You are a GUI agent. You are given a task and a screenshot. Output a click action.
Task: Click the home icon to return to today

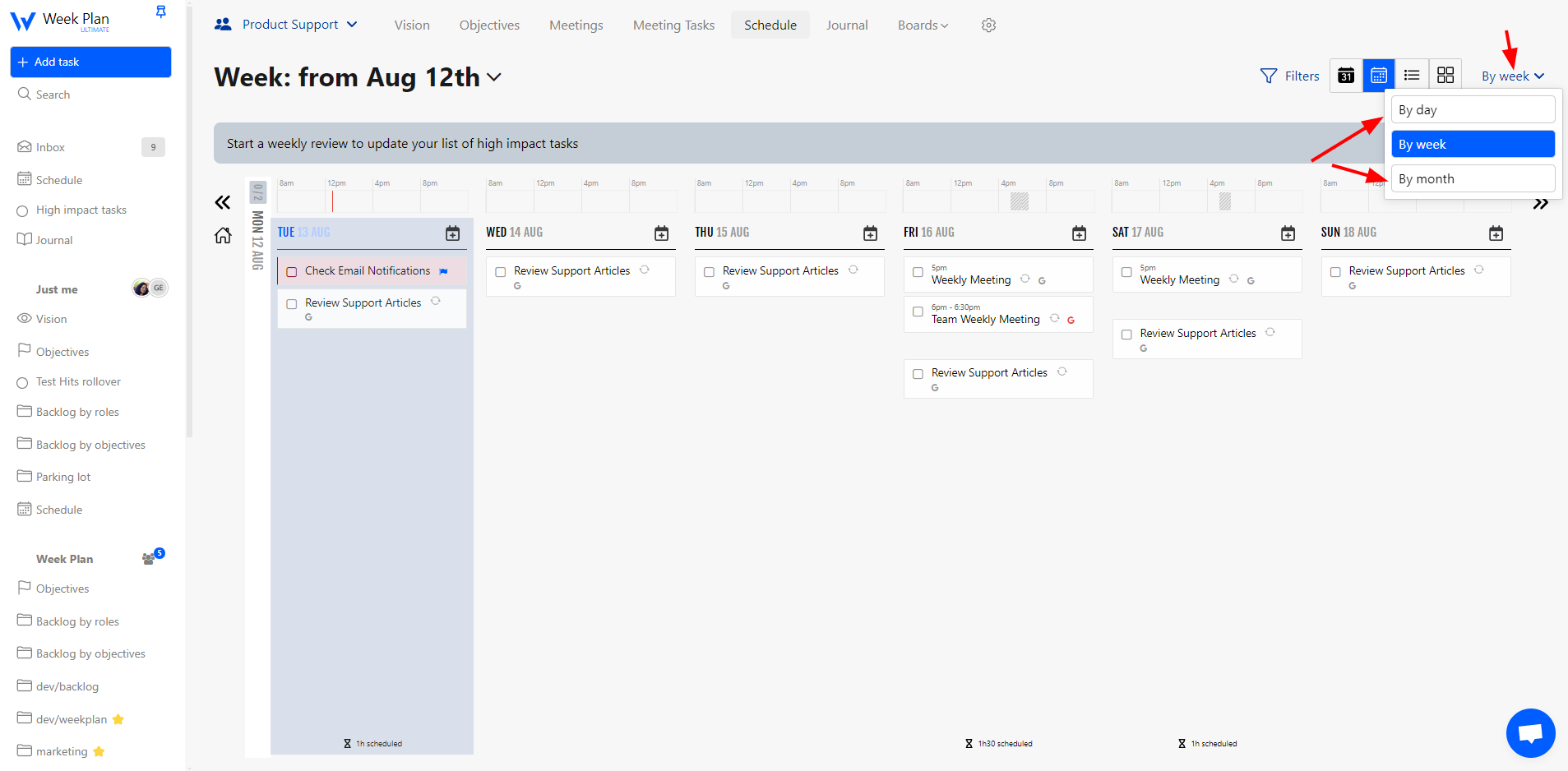click(223, 236)
